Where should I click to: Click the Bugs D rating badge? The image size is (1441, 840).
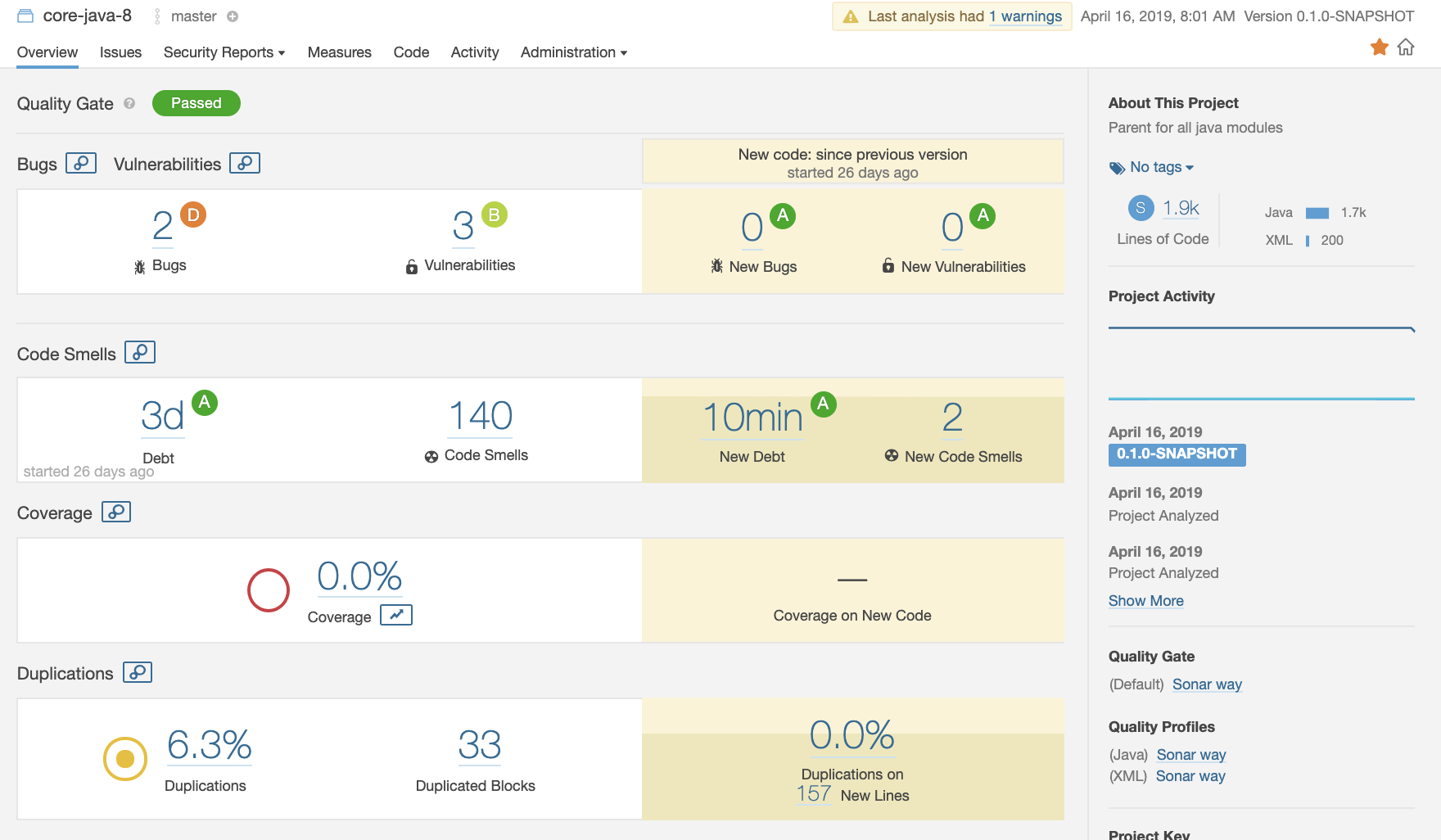click(193, 215)
